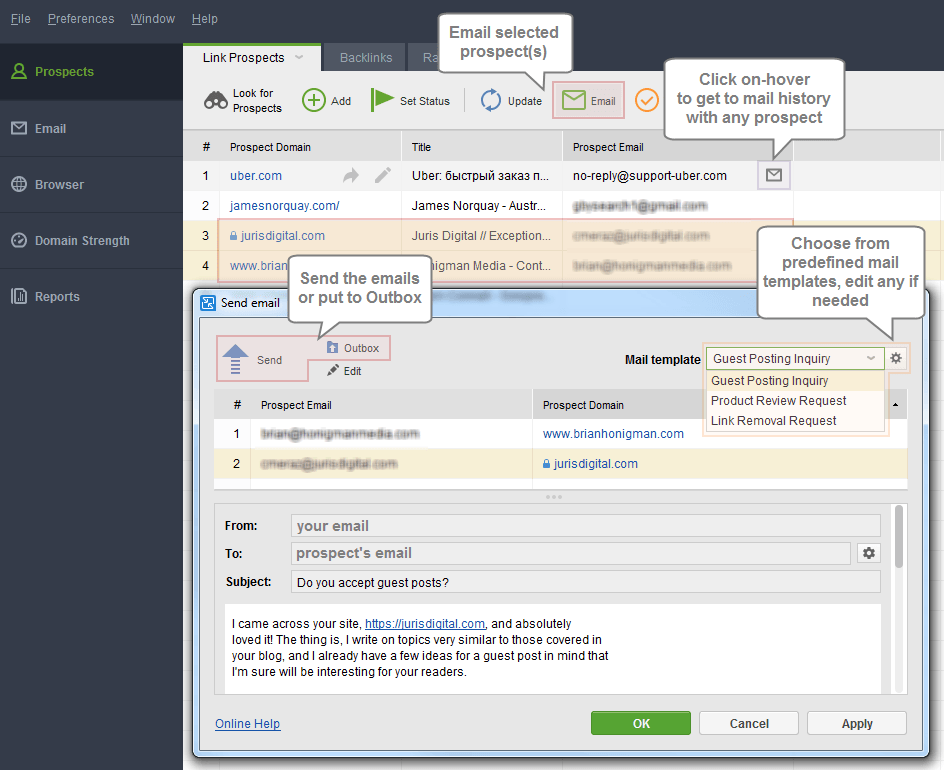This screenshot has width=944, height=770.
Task: Open the Help menu
Action: 205,19
